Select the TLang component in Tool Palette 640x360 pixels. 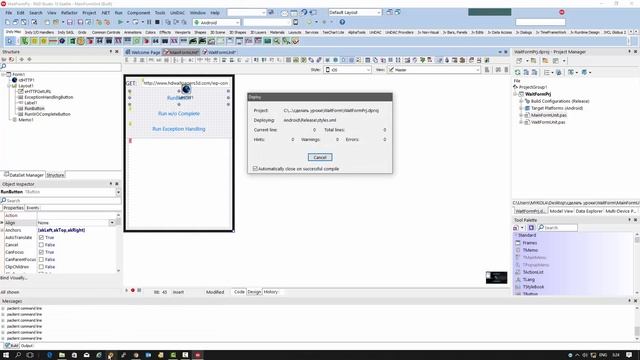pos(529,280)
